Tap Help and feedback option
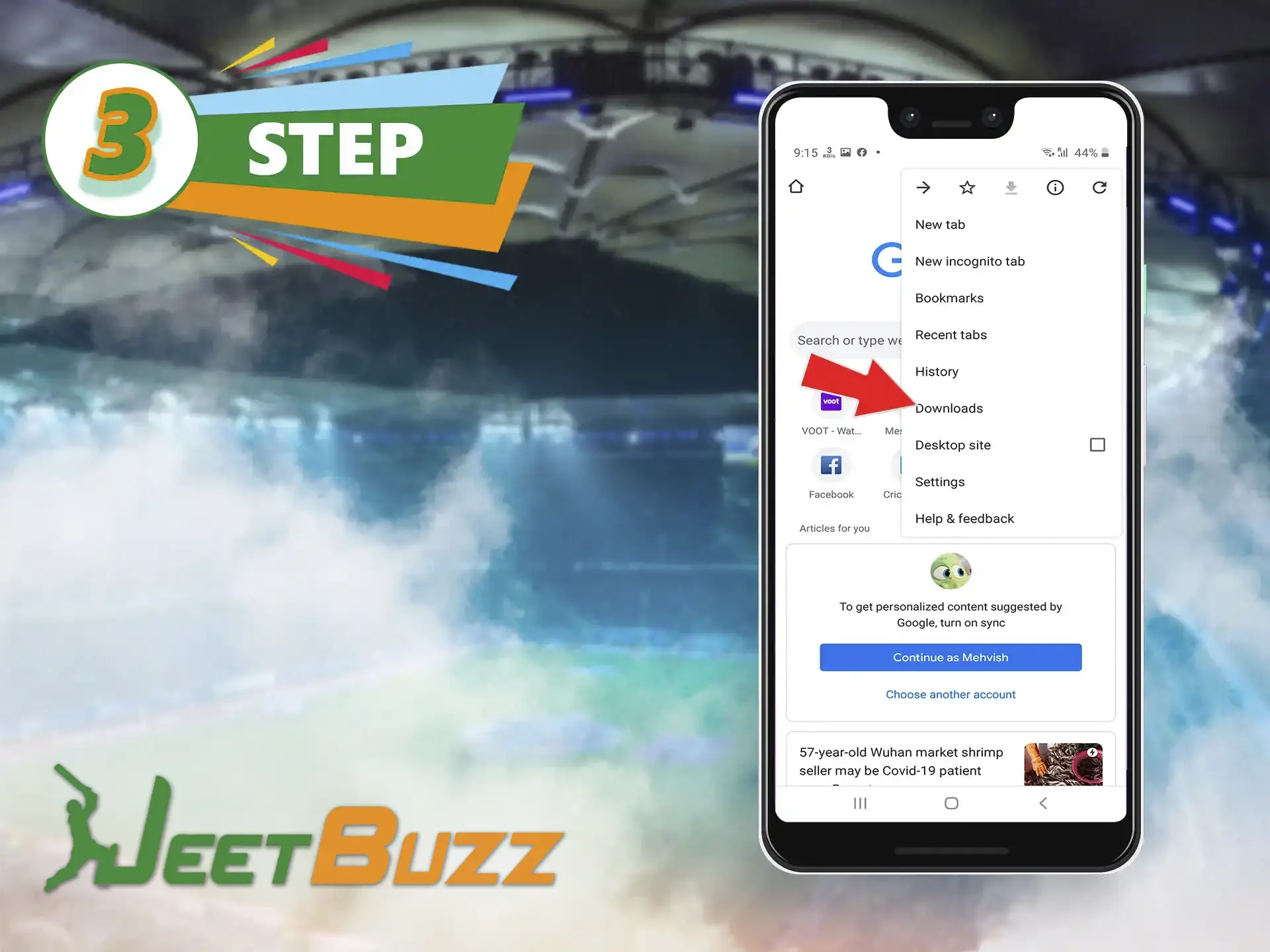This screenshot has width=1270, height=952. (964, 518)
